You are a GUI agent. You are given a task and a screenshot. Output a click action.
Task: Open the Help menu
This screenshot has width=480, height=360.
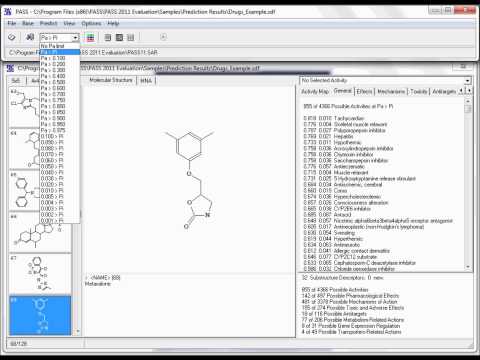pos(113,23)
